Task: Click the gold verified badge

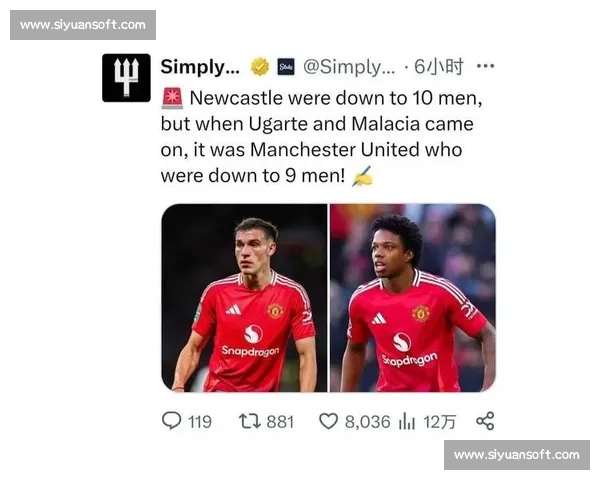Action: click(260, 67)
